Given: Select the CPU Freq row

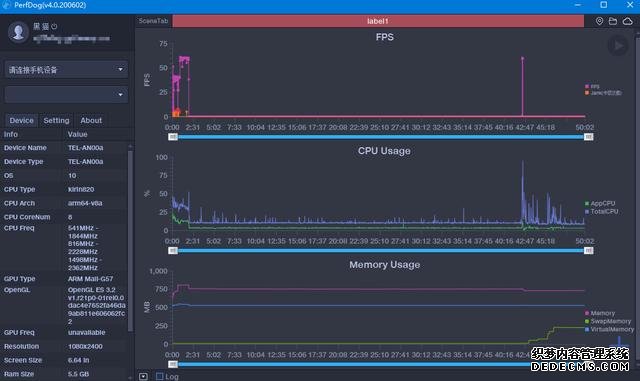Looking at the screenshot, I should [64, 248].
